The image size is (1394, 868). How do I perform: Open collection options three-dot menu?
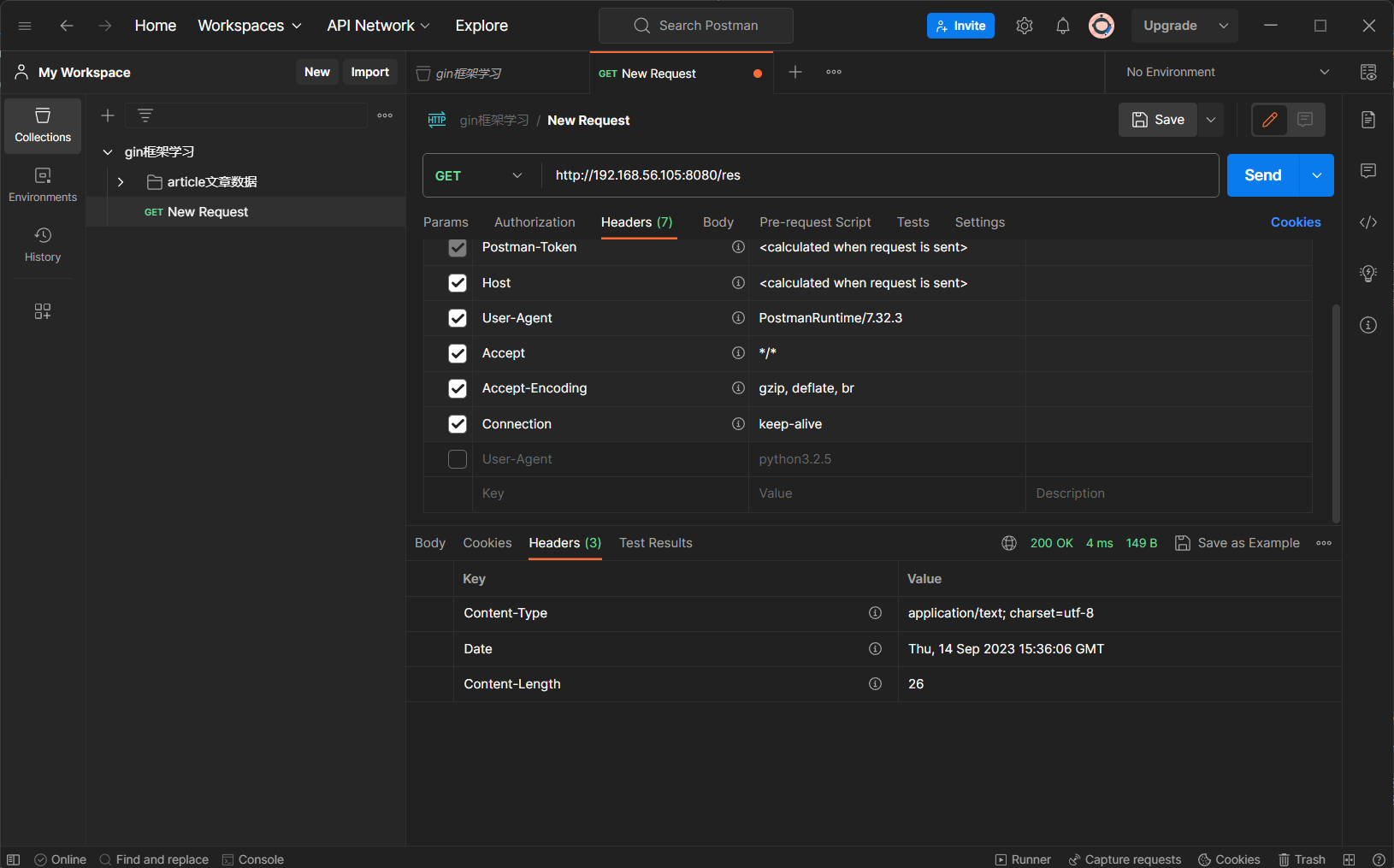click(x=385, y=115)
